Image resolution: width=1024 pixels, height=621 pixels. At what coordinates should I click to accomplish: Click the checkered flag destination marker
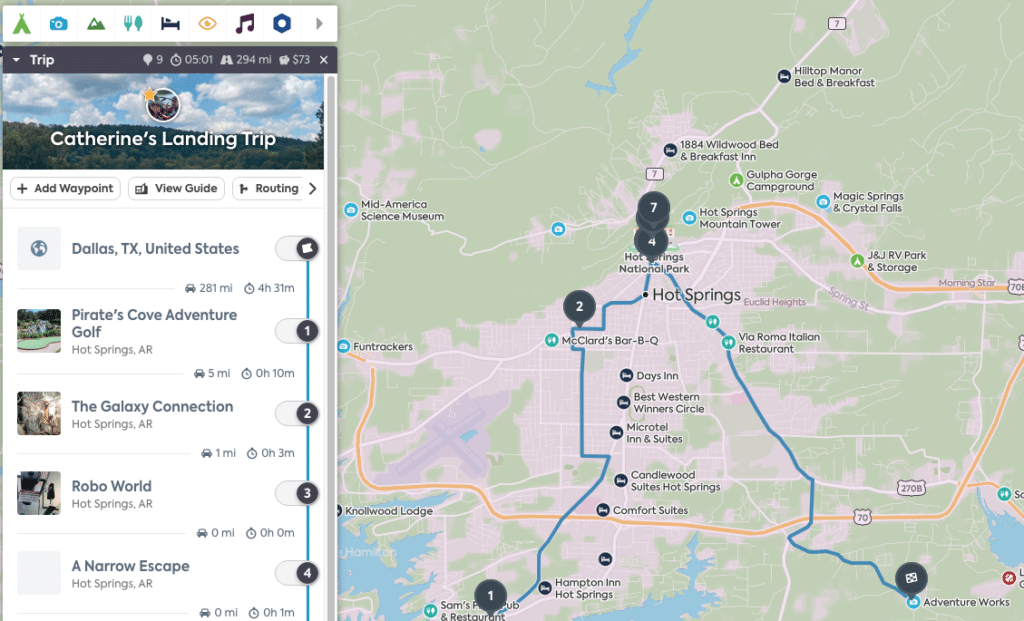911,578
